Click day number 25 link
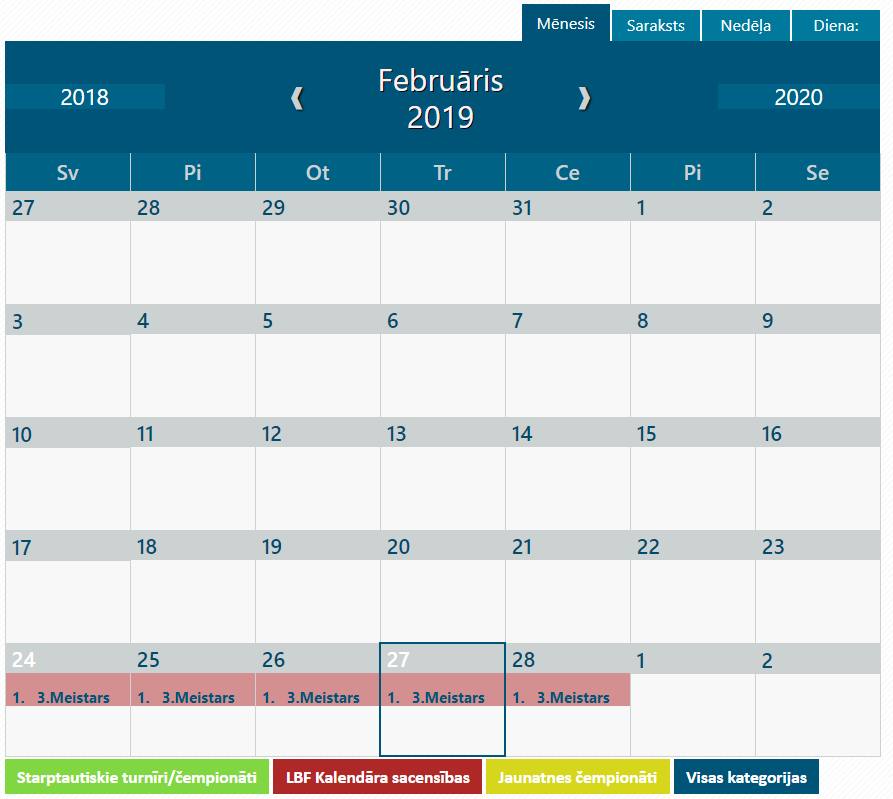Image resolution: width=893 pixels, height=799 pixels. (x=148, y=660)
